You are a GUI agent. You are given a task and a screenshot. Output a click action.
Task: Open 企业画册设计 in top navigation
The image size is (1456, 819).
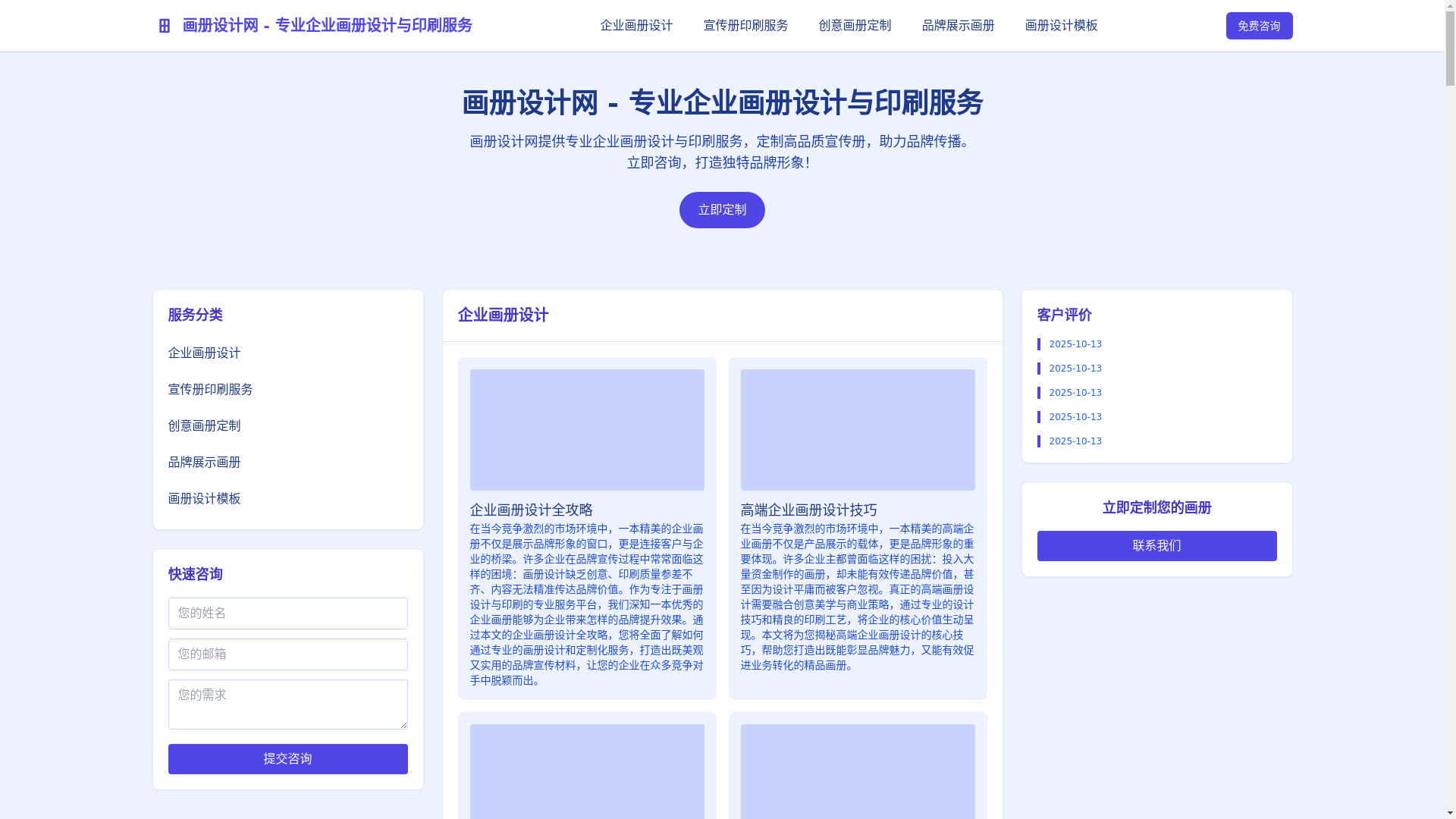[636, 26]
